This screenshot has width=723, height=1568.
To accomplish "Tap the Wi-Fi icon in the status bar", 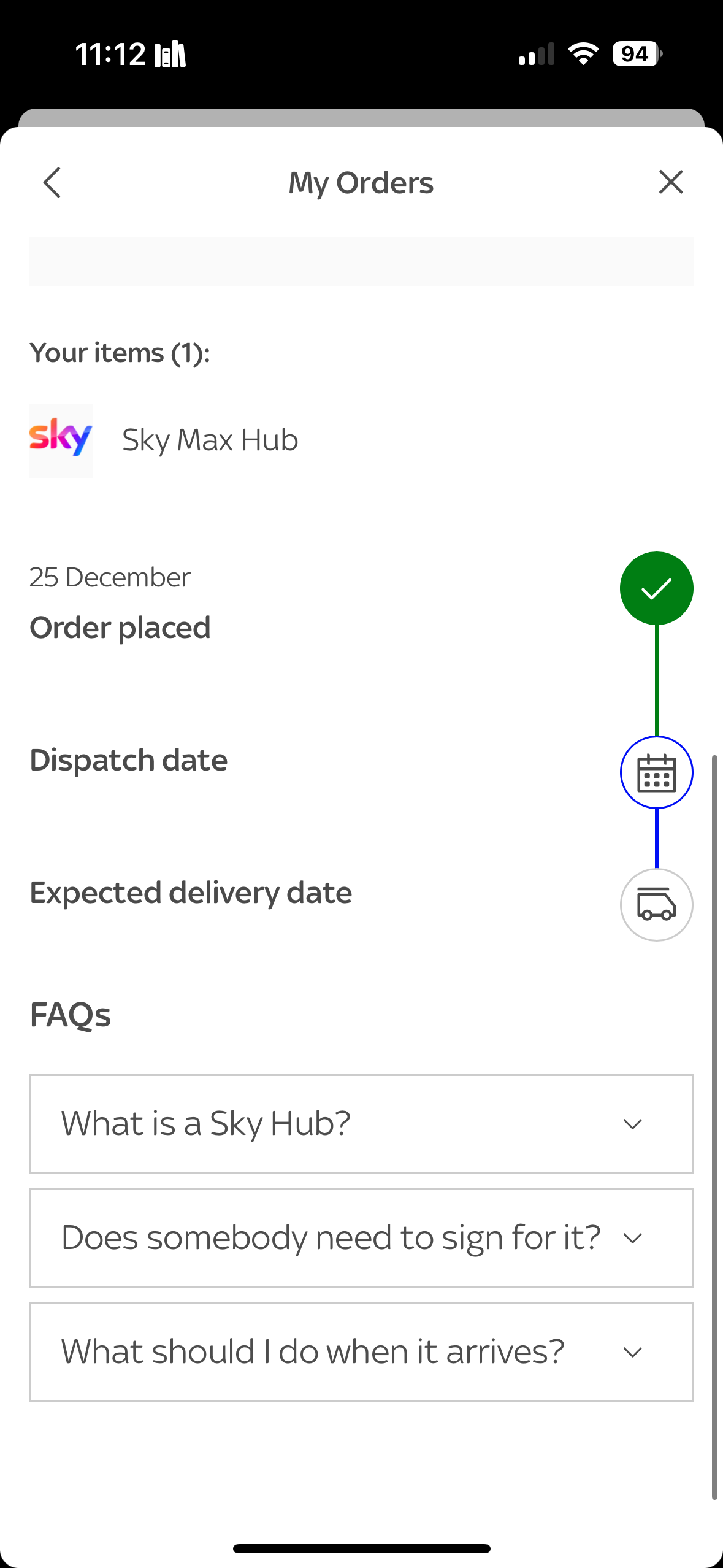I will [582, 54].
